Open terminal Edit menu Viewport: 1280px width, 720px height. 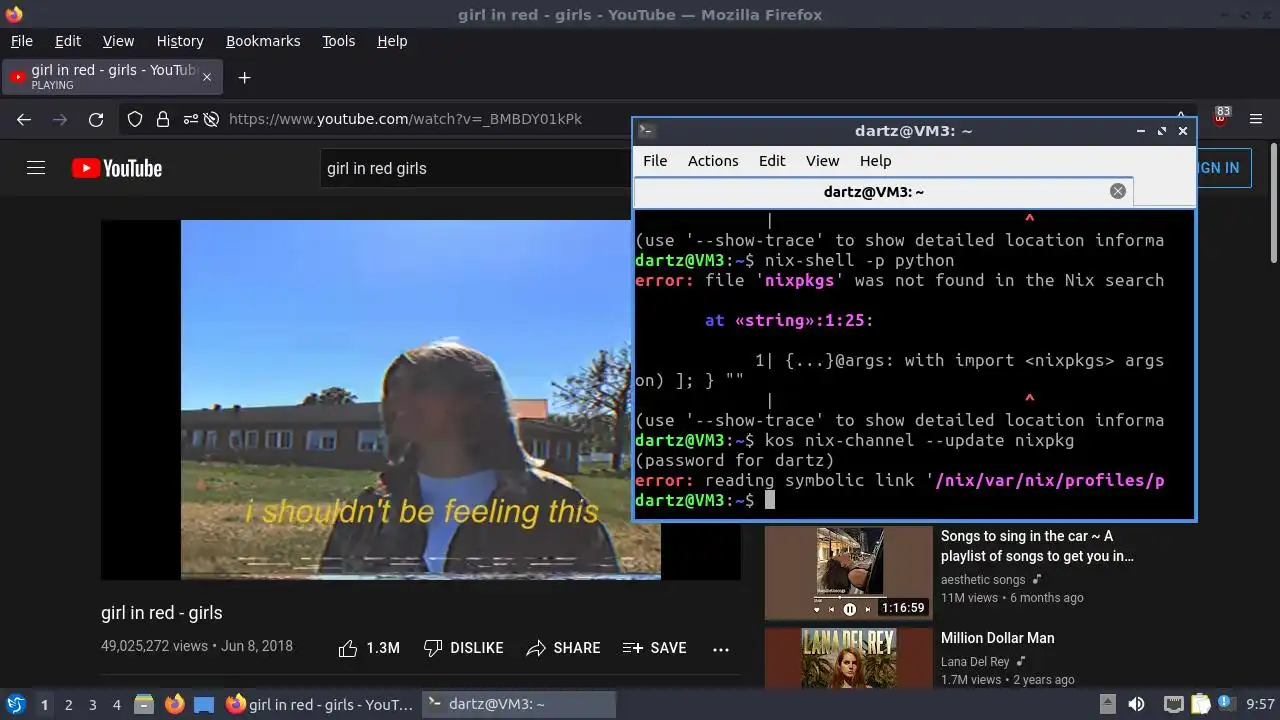click(x=772, y=161)
